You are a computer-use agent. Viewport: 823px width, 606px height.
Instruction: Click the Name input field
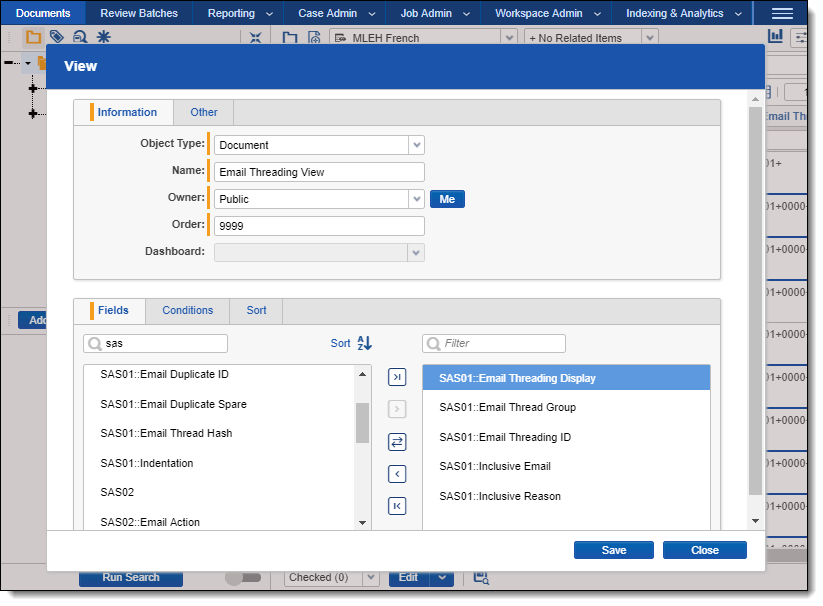pos(319,172)
